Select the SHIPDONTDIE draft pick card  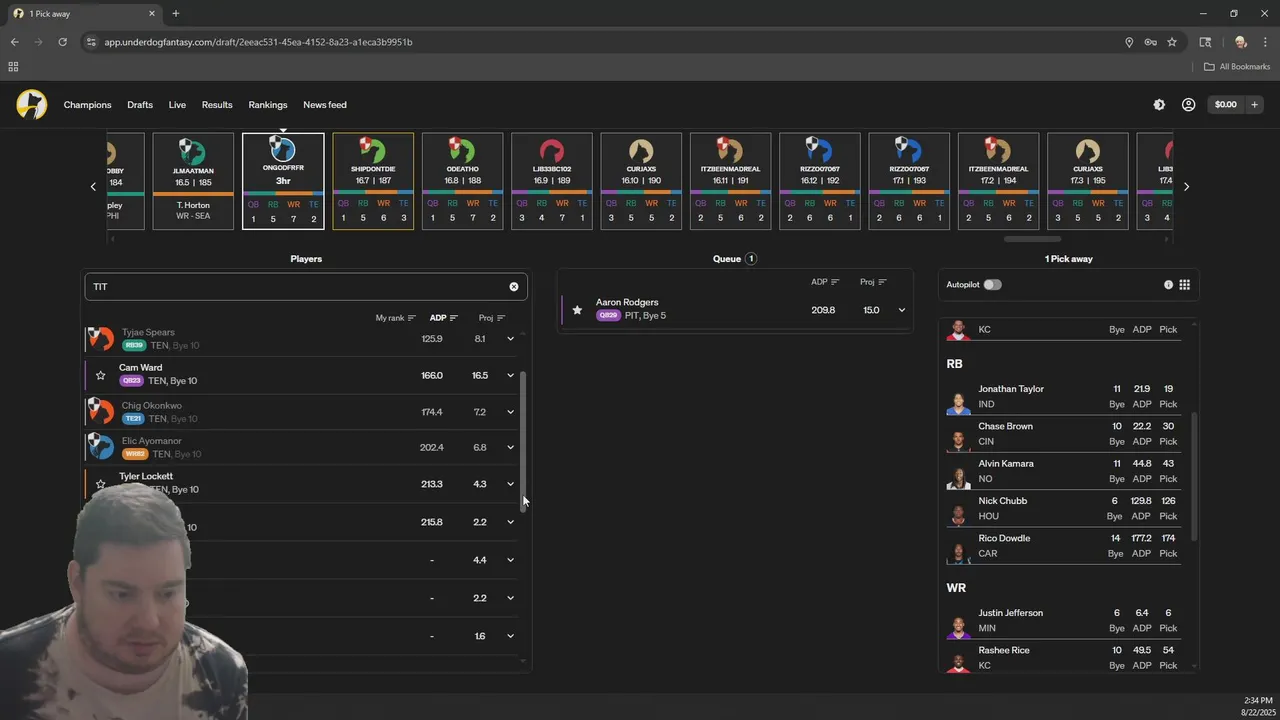373,181
